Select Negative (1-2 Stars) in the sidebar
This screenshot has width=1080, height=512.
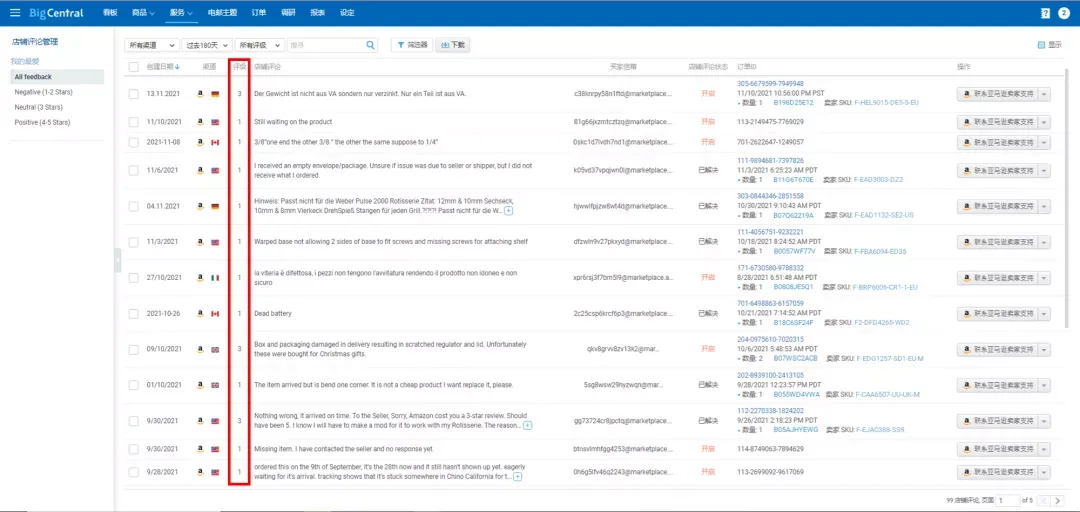pos(43,92)
